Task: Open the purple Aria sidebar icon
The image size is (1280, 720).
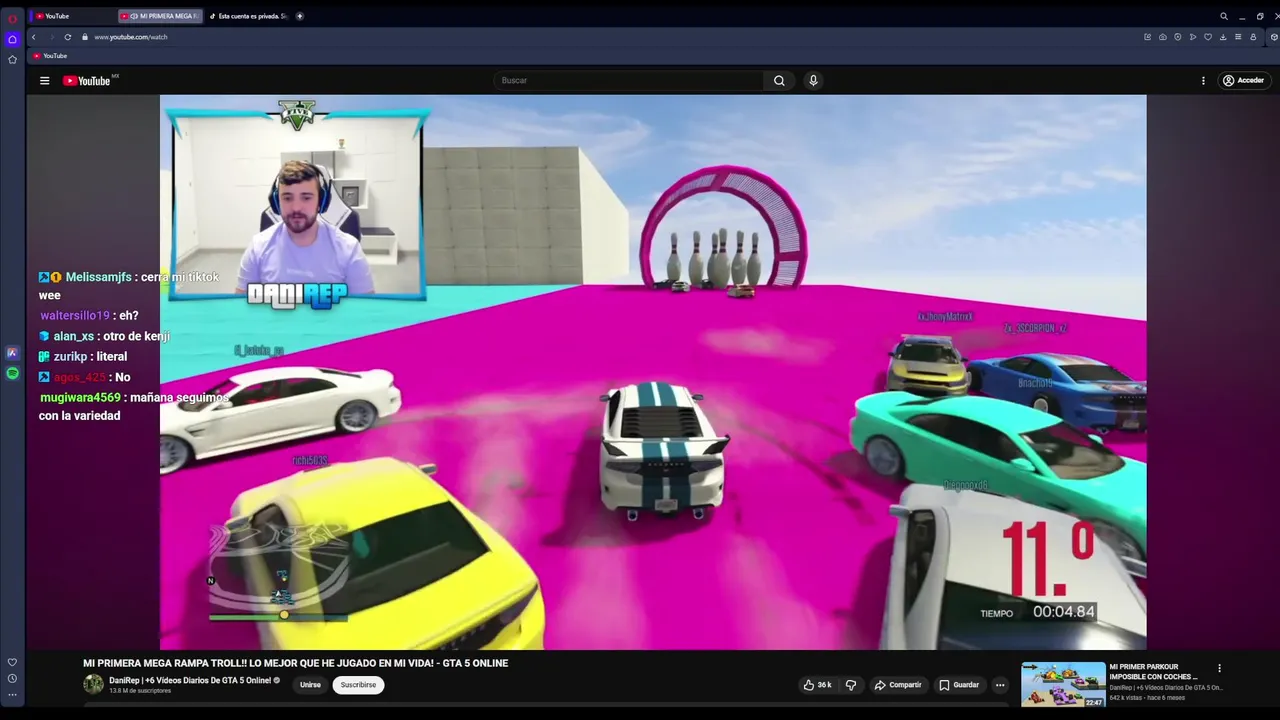Action: point(12,353)
